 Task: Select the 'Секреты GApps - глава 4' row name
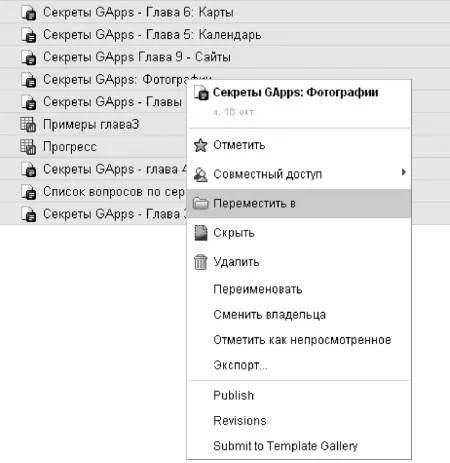(x=115, y=169)
